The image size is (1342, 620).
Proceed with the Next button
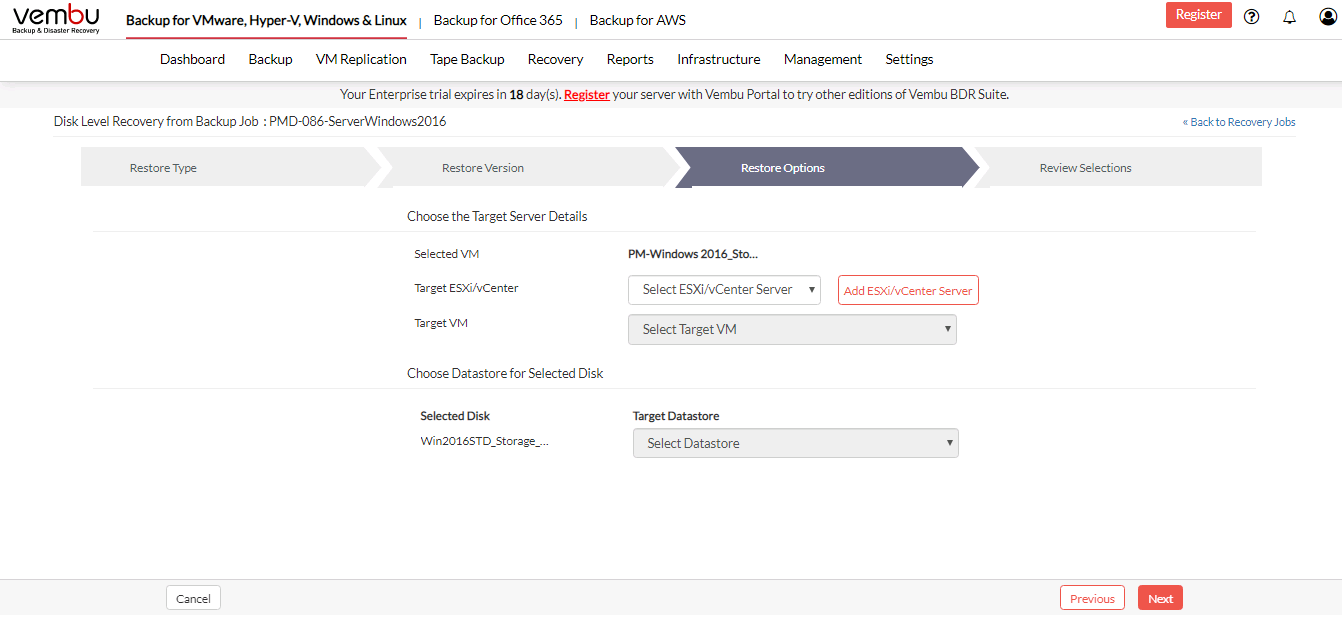click(x=1160, y=598)
